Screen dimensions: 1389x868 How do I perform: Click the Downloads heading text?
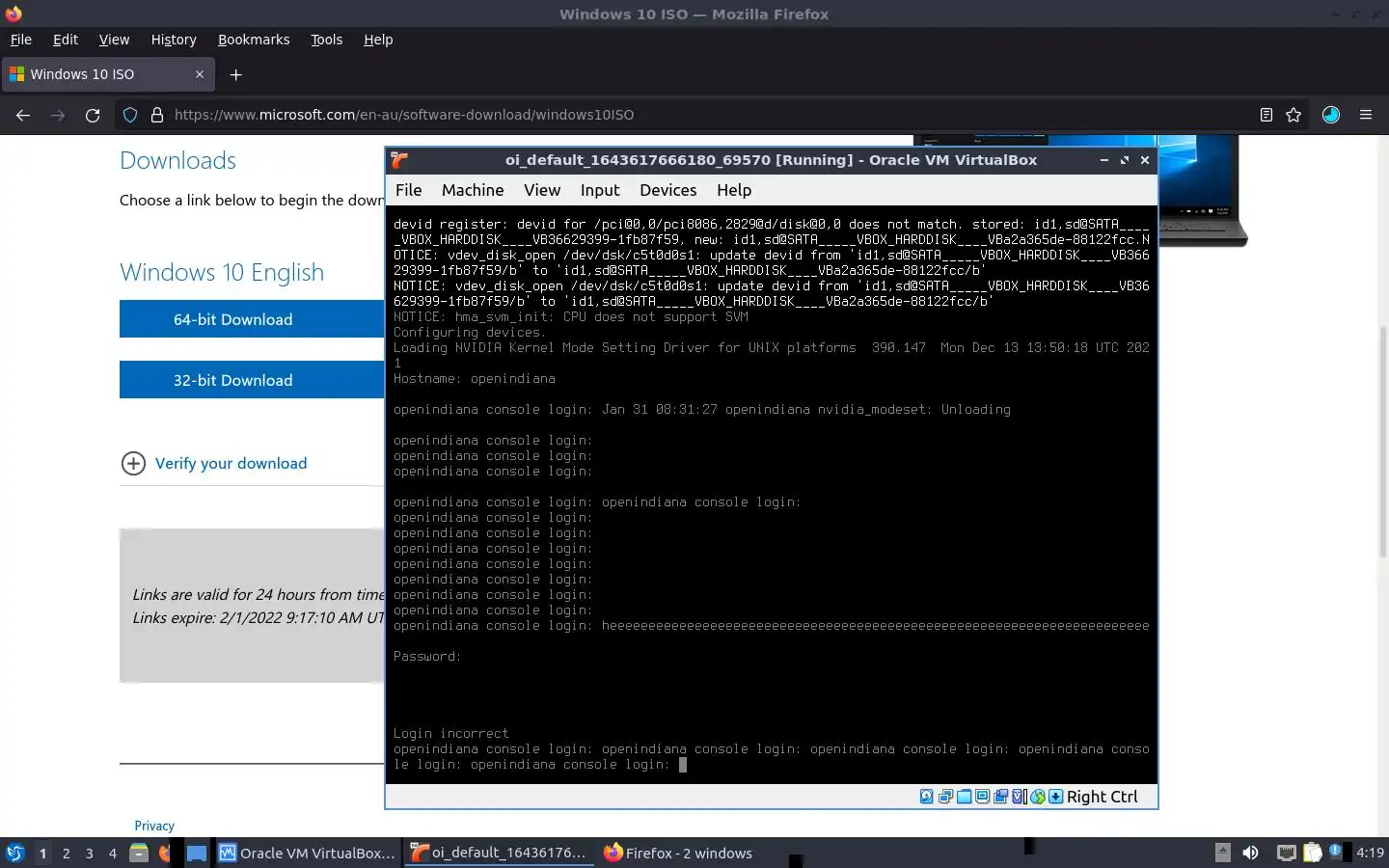coord(177,160)
